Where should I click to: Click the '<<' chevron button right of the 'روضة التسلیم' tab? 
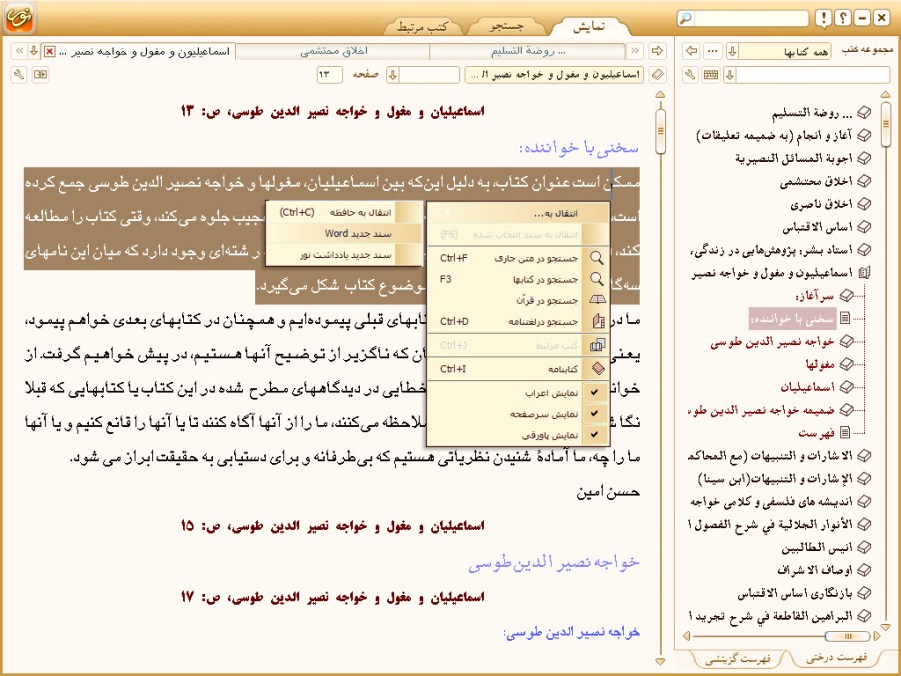pyautogui.click(x=635, y=51)
